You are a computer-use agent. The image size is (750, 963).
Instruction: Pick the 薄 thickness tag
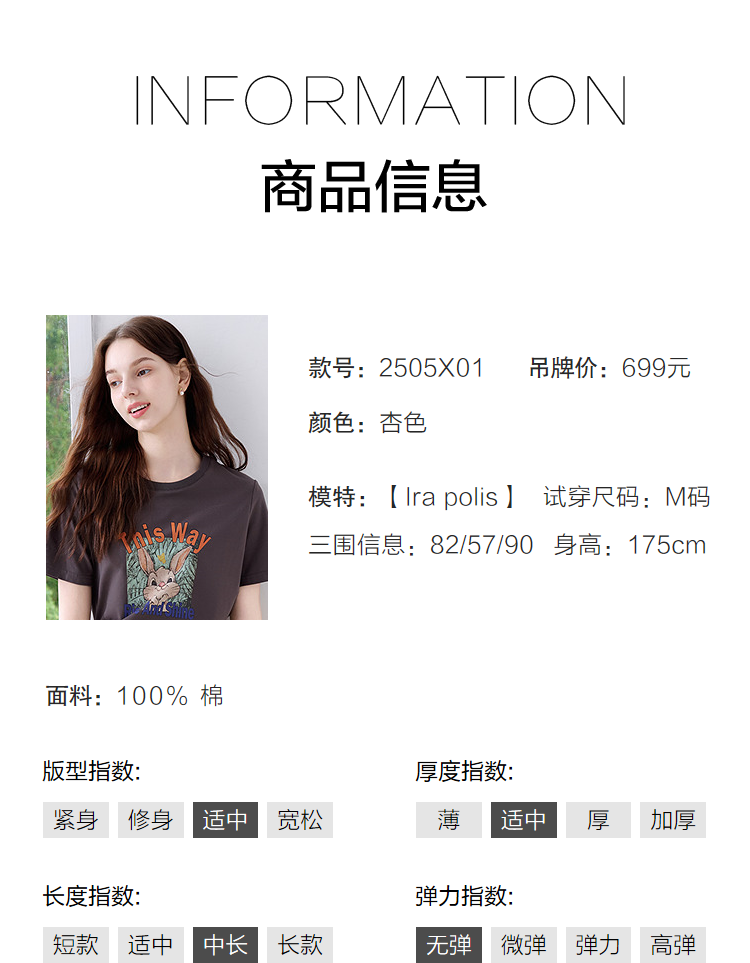pyautogui.click(x=448, y=820)
